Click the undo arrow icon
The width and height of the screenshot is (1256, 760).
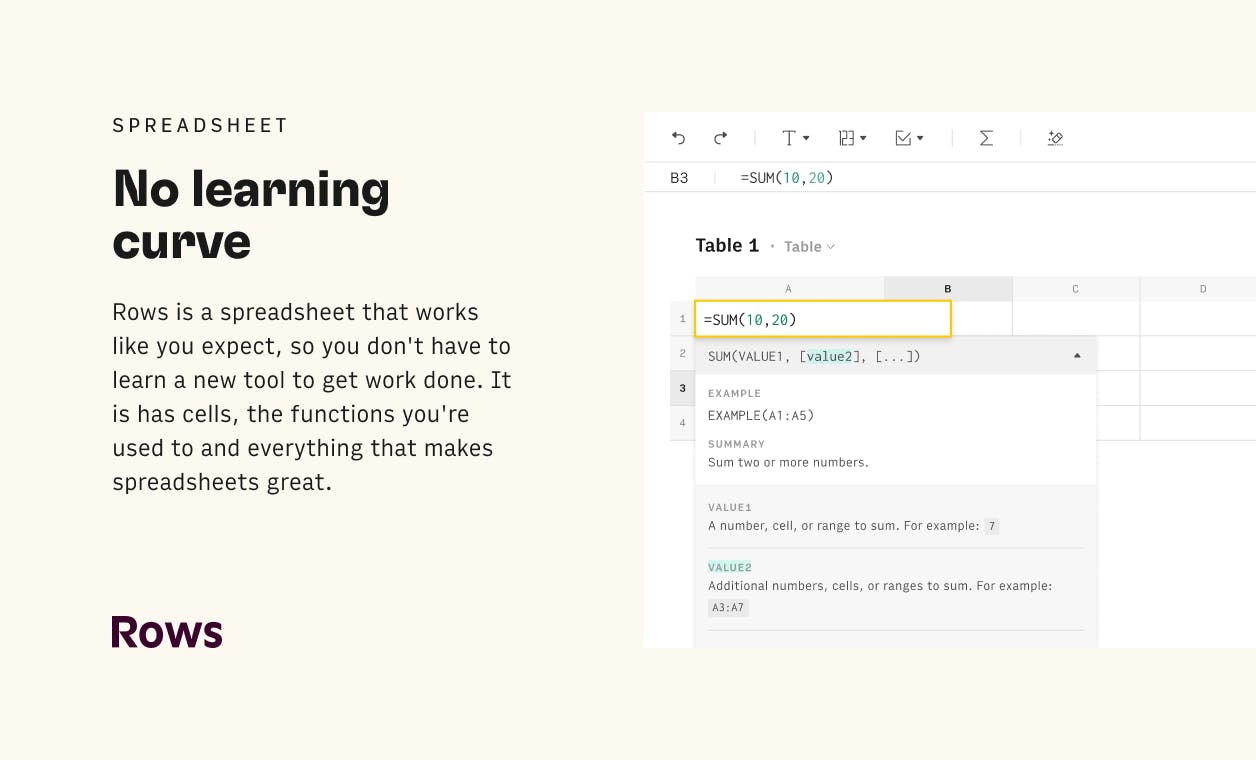point(678,138)
